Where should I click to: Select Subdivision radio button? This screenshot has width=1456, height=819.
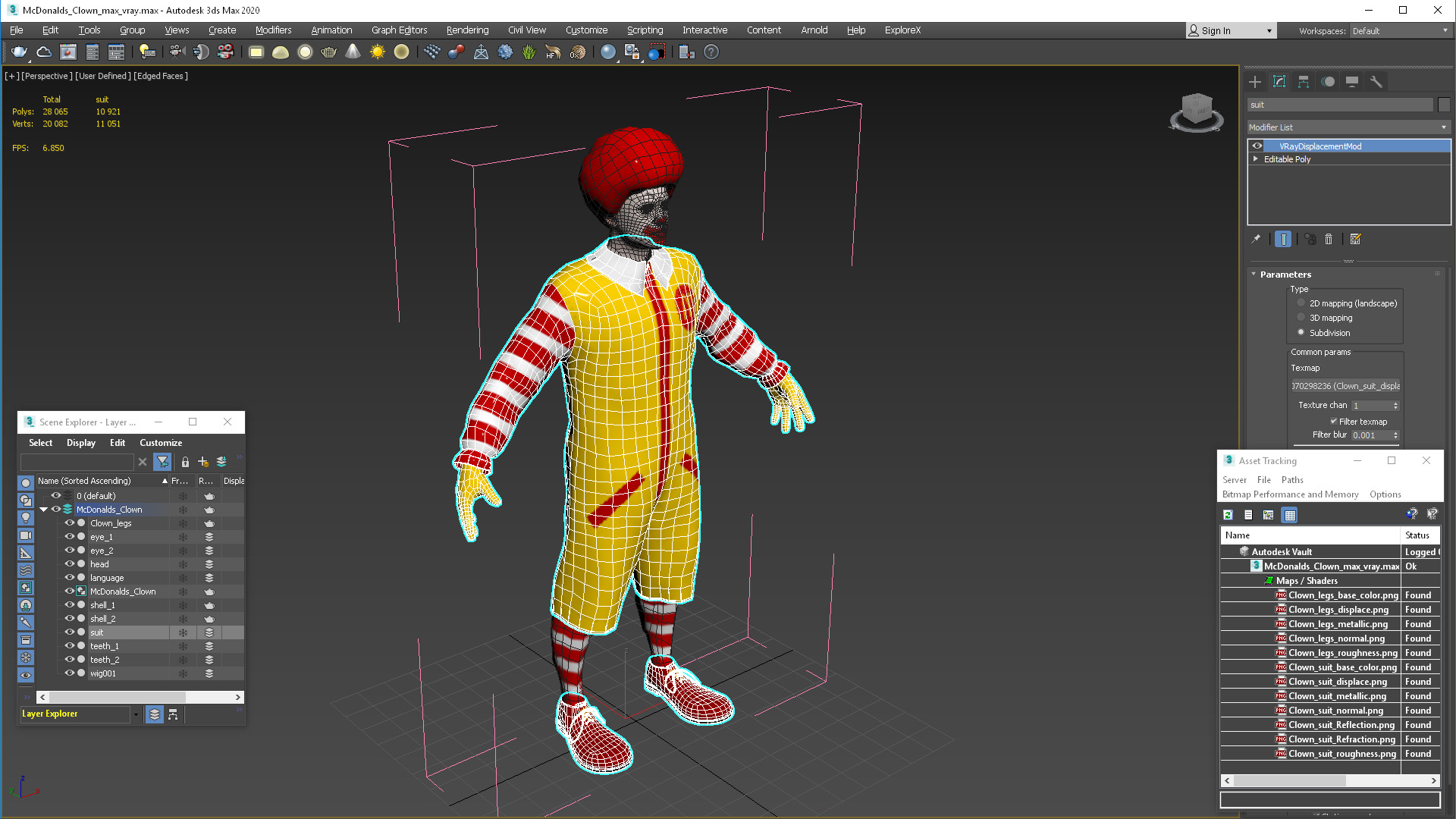[1301, 332]
